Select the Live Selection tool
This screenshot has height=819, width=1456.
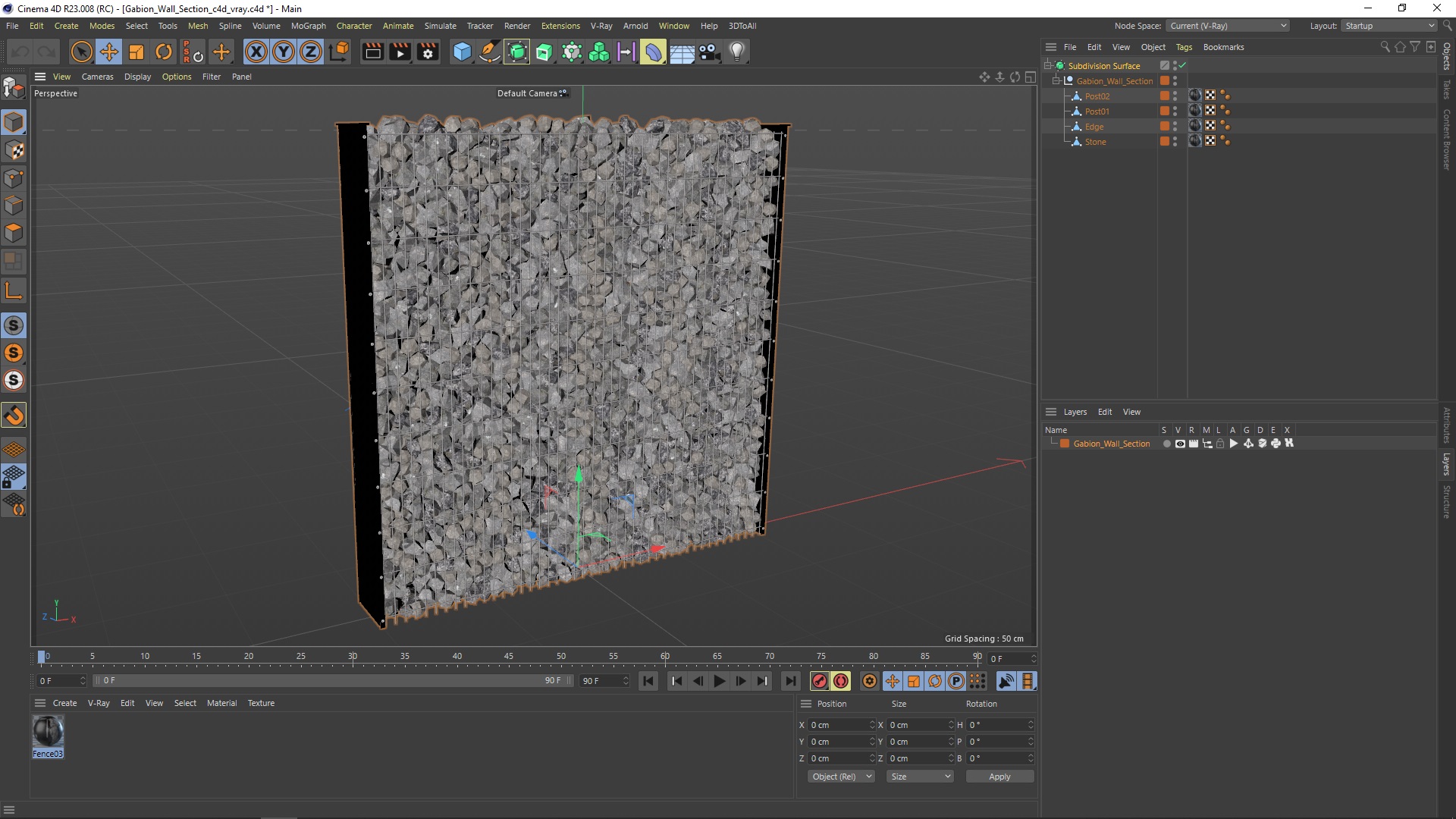click(x=81, y=52)
